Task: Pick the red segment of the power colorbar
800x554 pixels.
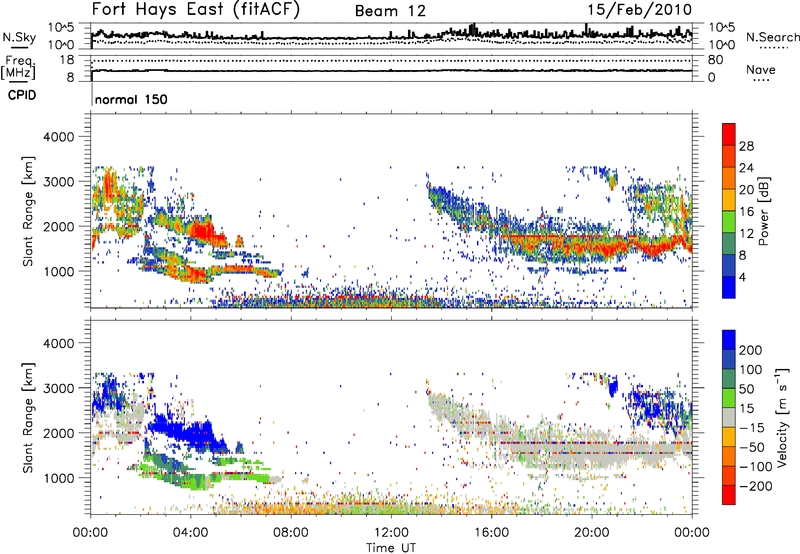Action: pyautogui.click(x=729, y=135)
